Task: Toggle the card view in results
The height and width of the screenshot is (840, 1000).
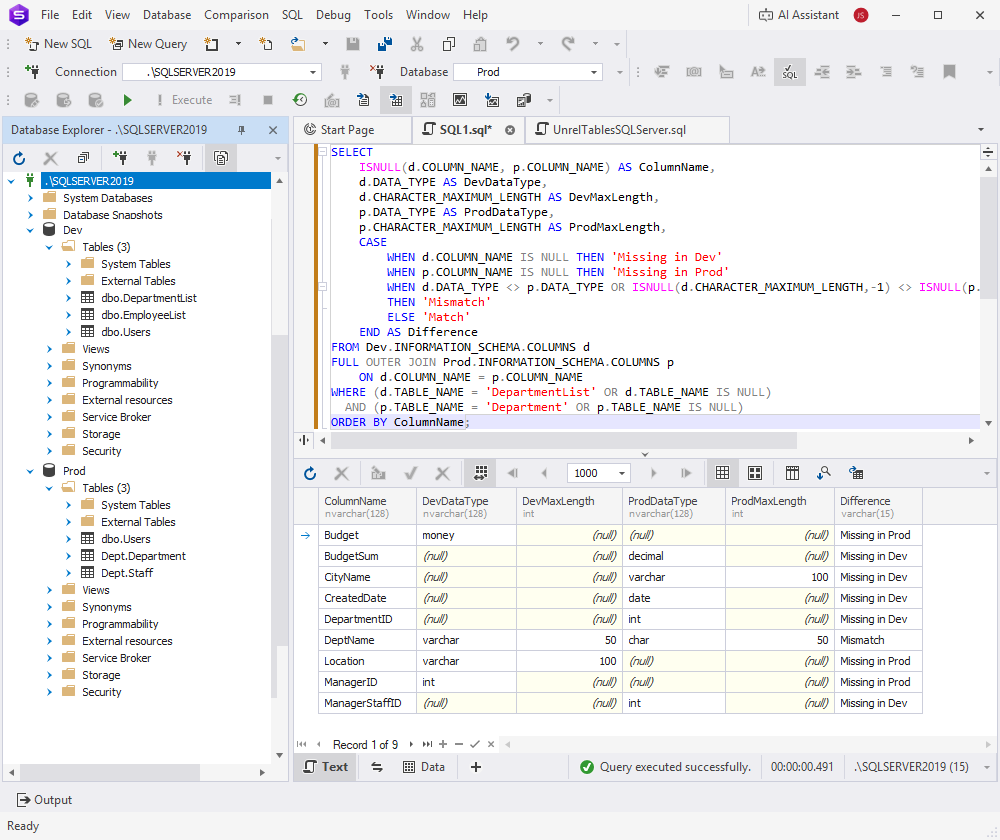Action: (x=755, y=472)
